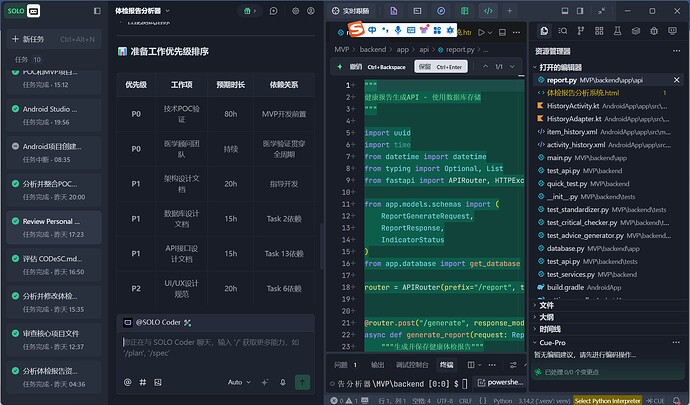Screen dimensions: 690x405
Task: Open the green workspace icon pill in chat header
Action: (250, 11)
